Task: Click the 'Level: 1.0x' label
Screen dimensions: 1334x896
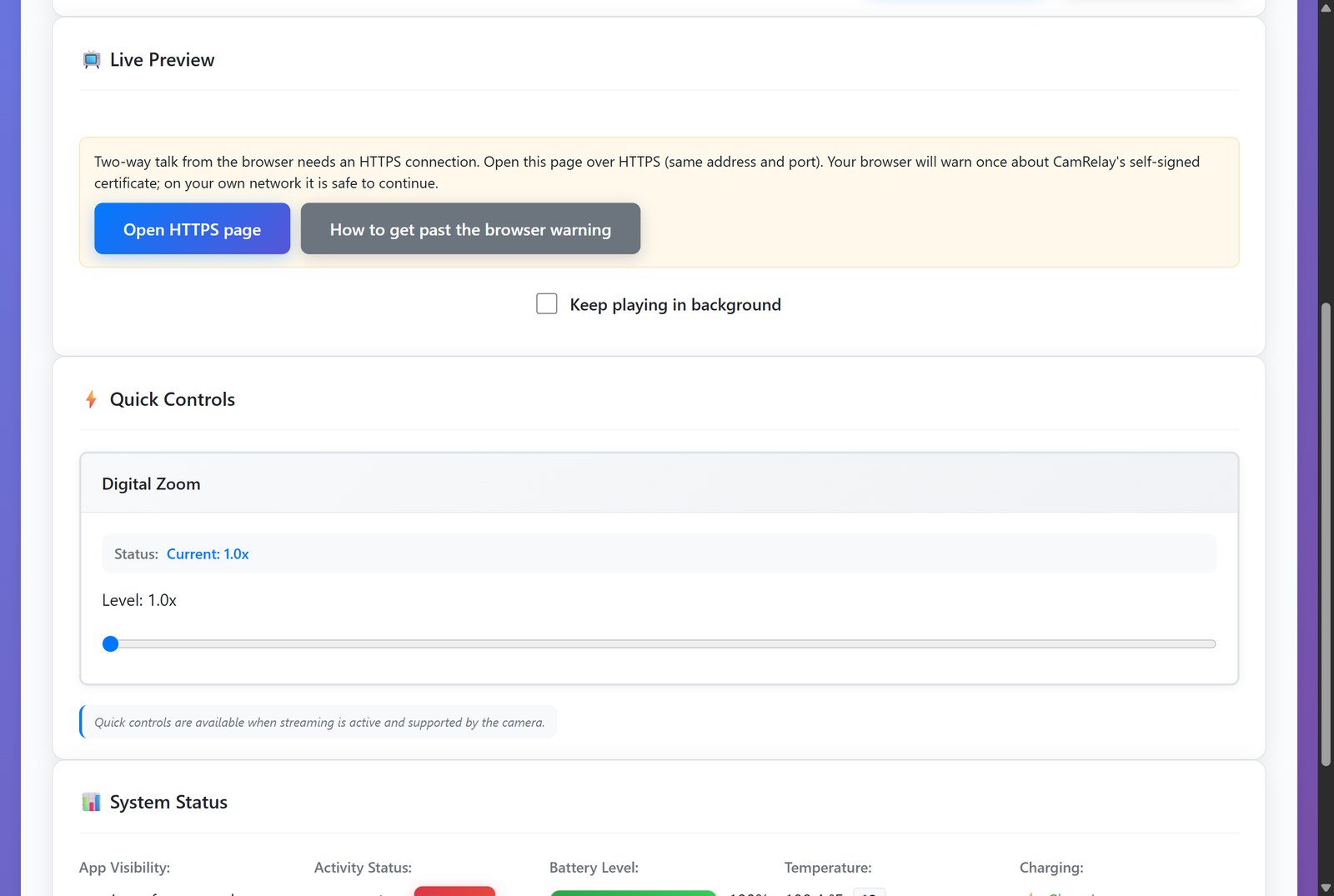Action: coord(139,600)
